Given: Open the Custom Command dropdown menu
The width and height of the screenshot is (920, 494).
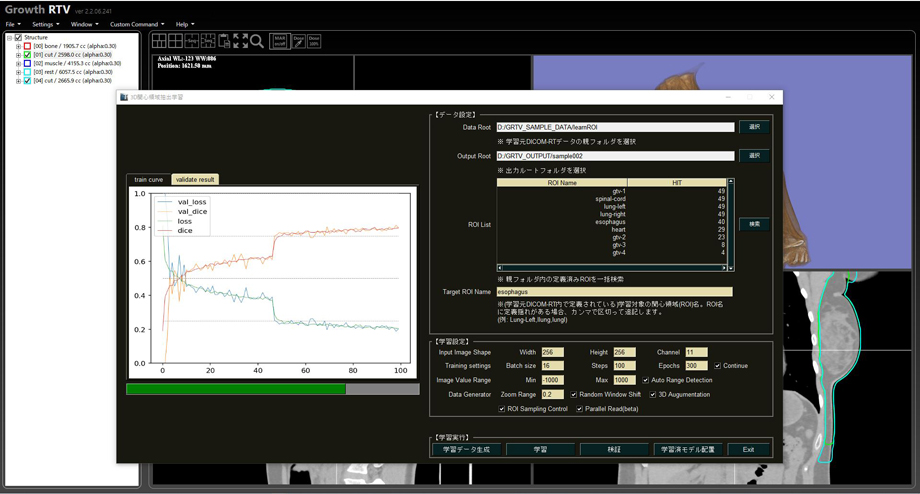Looking at the screenshot, I should point(137,24).
